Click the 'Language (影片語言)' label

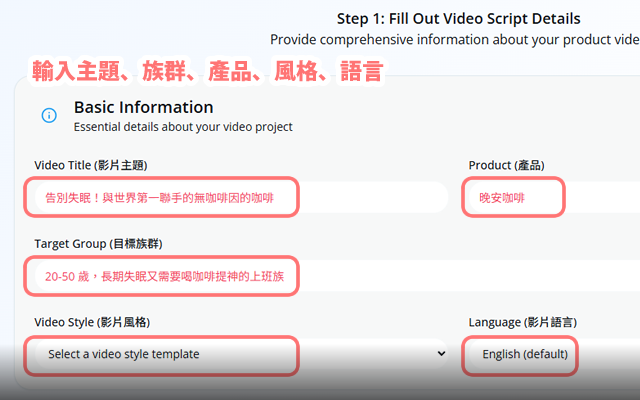522,322
